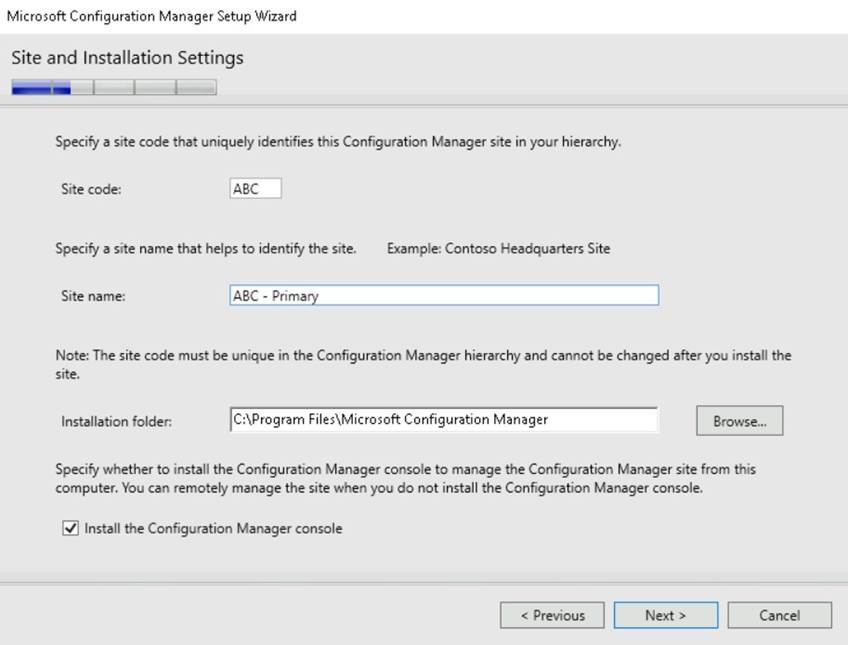Image resolution: width=848 pixels, height=645 pixels.
Task: Click the wizard progress bar
Action: 114,87
